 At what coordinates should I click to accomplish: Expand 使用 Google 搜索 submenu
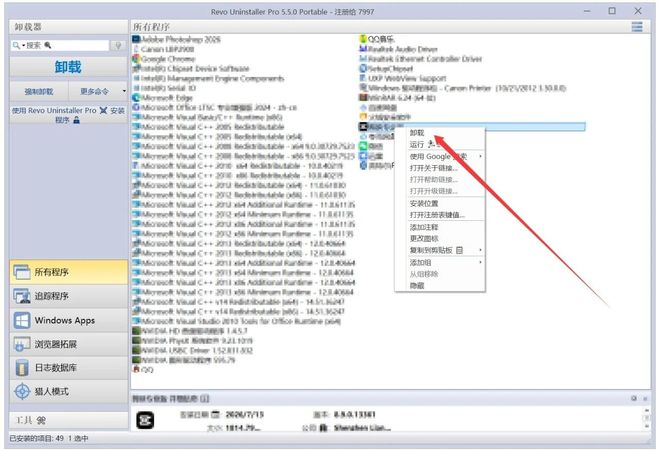(x=440, y=156)
